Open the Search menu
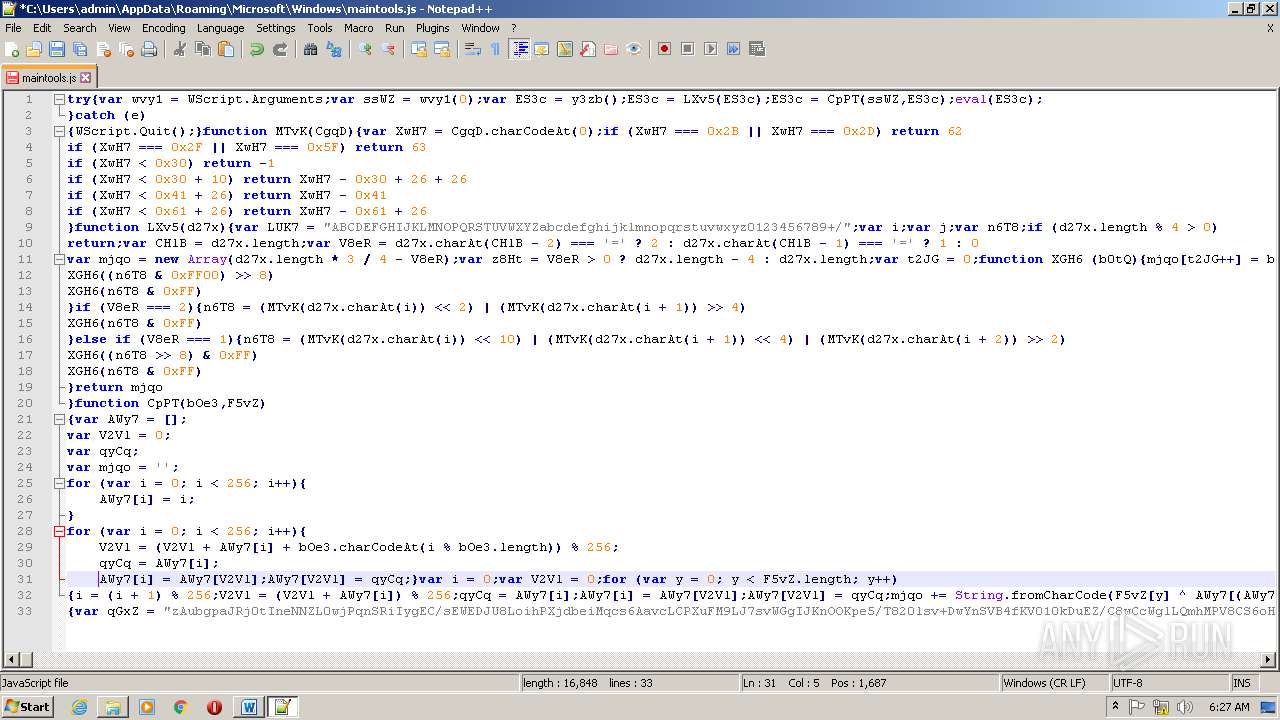This screenshot has height=720, width=1280. click(80, 28)
